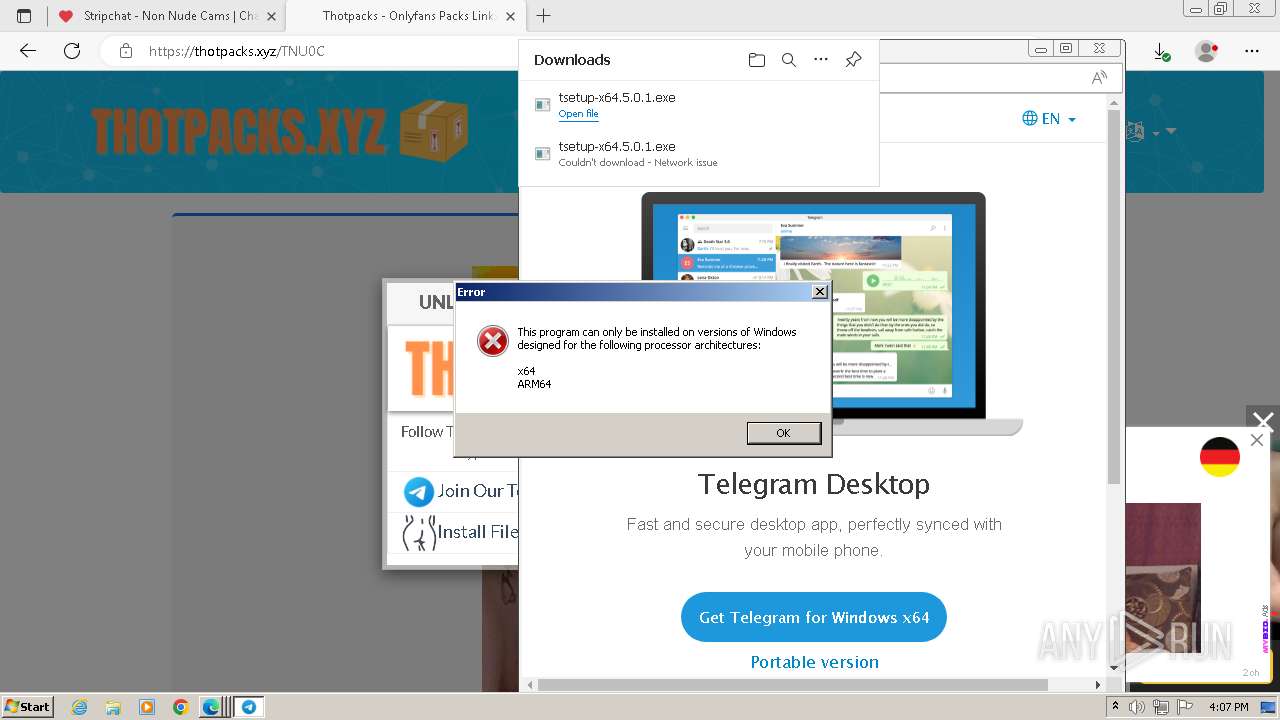Open more options in the Downloads panel
Viewport: 1280px width, 720px height.
tap(821, 60)
